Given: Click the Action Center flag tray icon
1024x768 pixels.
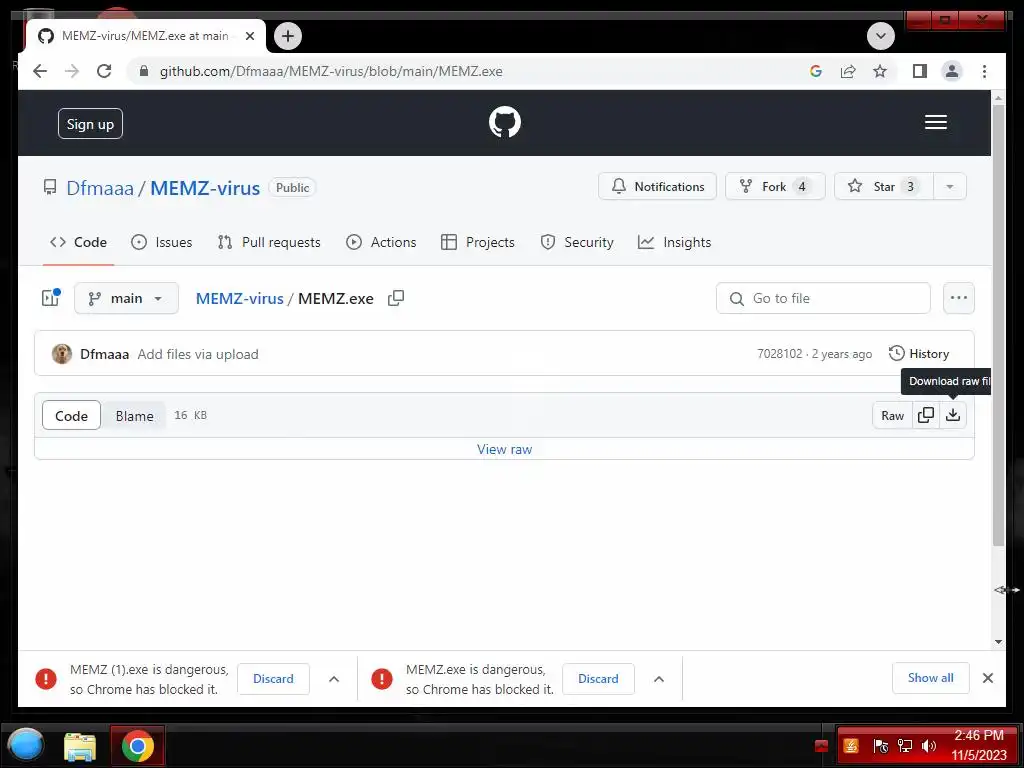Looking at the screenshot, I should [880, 746].
